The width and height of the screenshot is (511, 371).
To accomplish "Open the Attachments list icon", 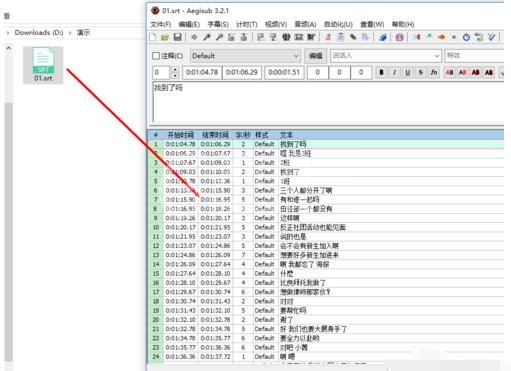I will 353,37.
